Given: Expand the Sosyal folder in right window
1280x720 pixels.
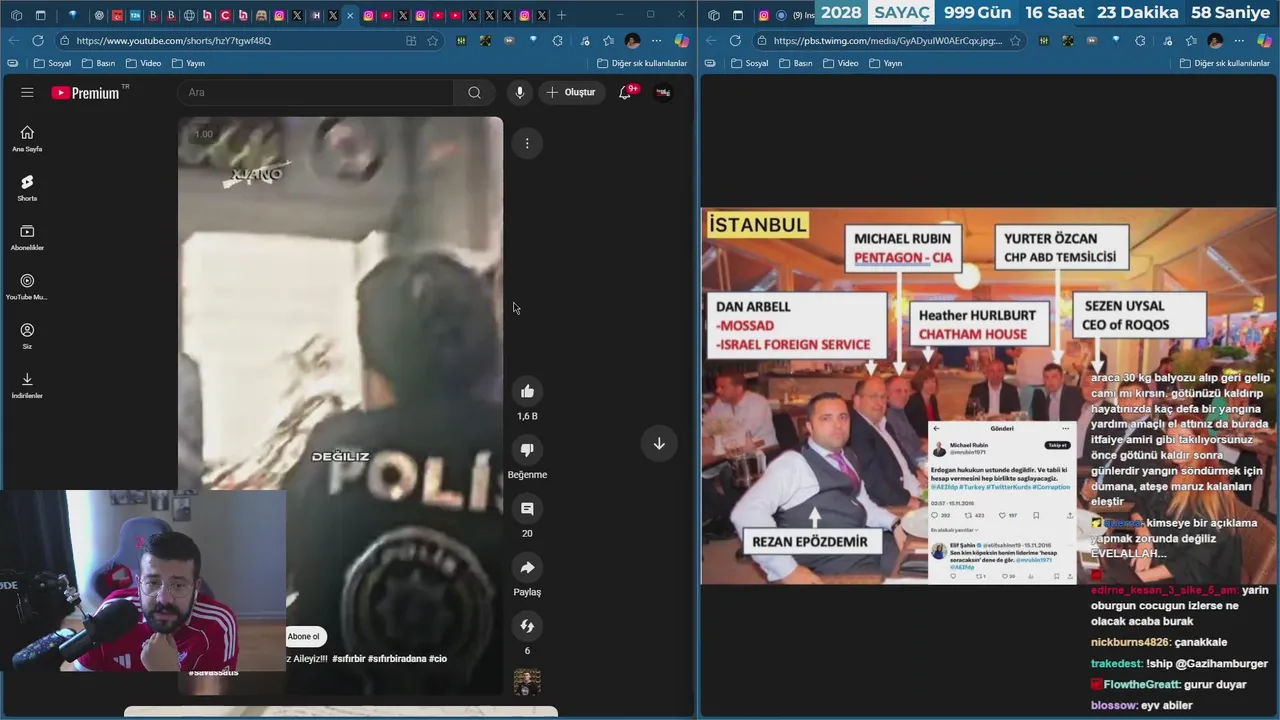Looking at the screenshot, I should [x=750, y=63].
